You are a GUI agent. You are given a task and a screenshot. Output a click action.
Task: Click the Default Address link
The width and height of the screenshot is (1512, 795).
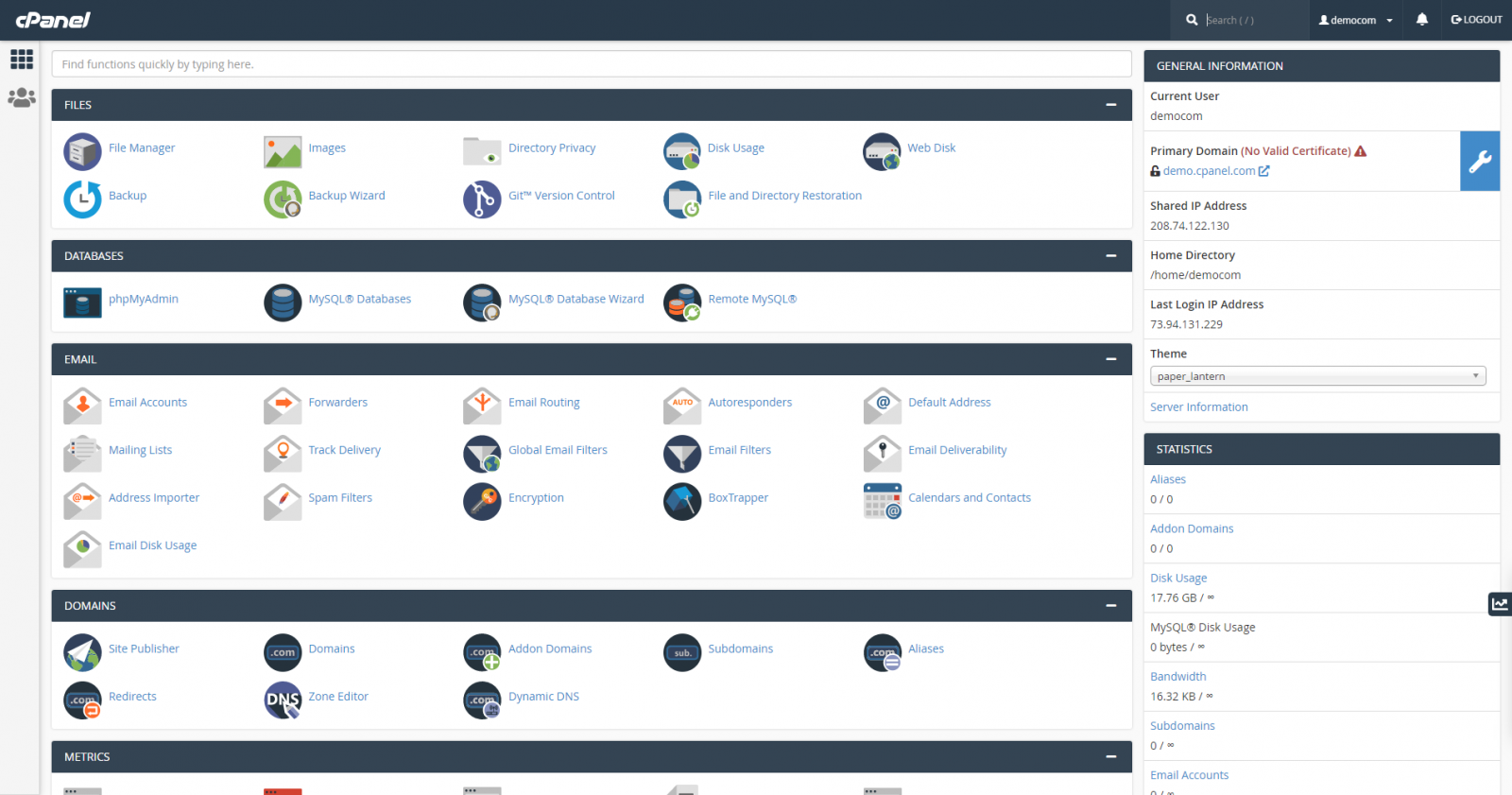(x=949, y=403)
